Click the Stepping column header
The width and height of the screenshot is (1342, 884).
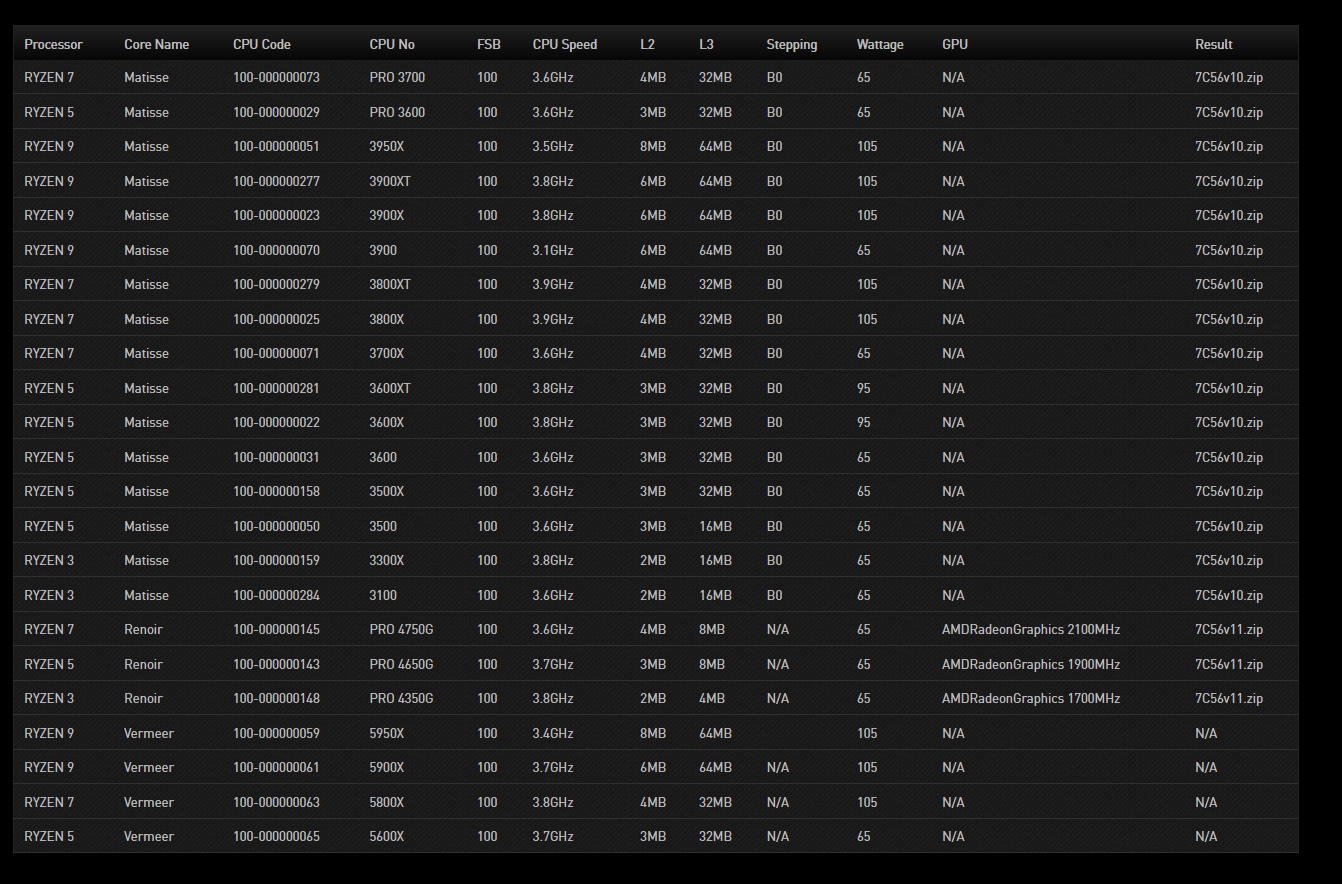792,44
